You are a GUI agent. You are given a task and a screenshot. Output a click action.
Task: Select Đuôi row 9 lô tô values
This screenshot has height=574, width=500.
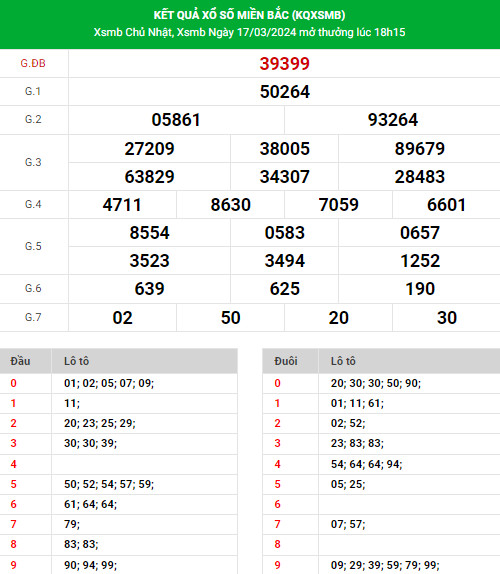(x=385, y=565)
